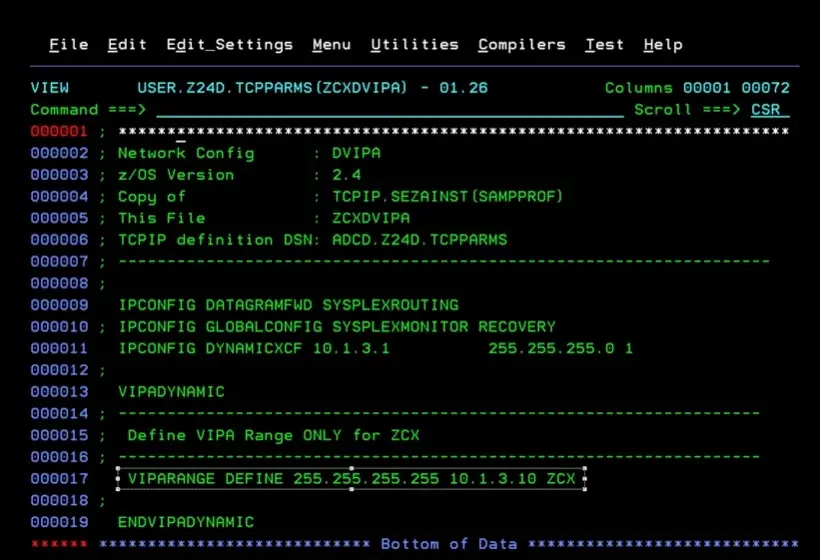Click into the Command input field

[390, 110]
